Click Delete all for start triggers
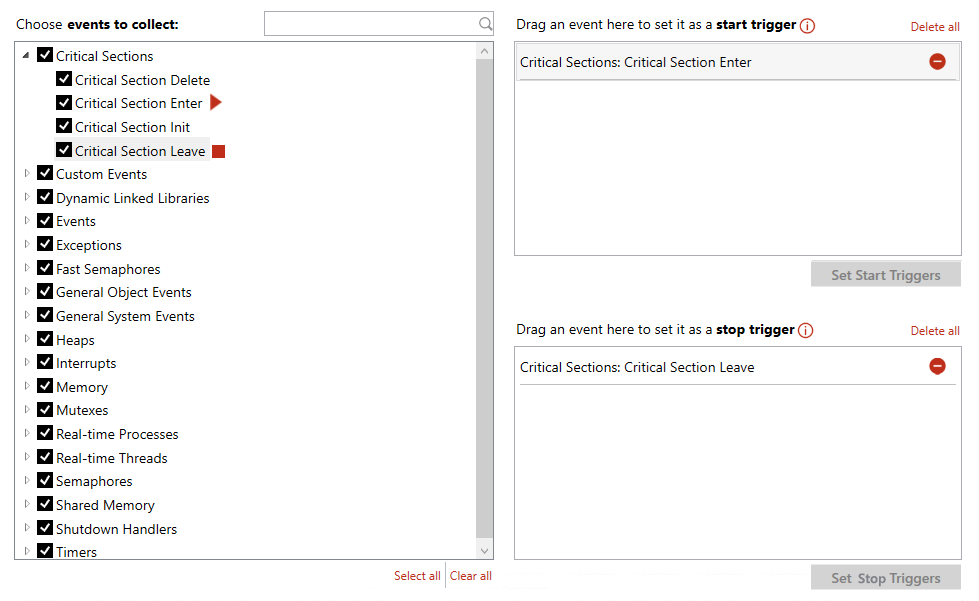Screen dimensions: 979x601 click(x=934, y=27)
